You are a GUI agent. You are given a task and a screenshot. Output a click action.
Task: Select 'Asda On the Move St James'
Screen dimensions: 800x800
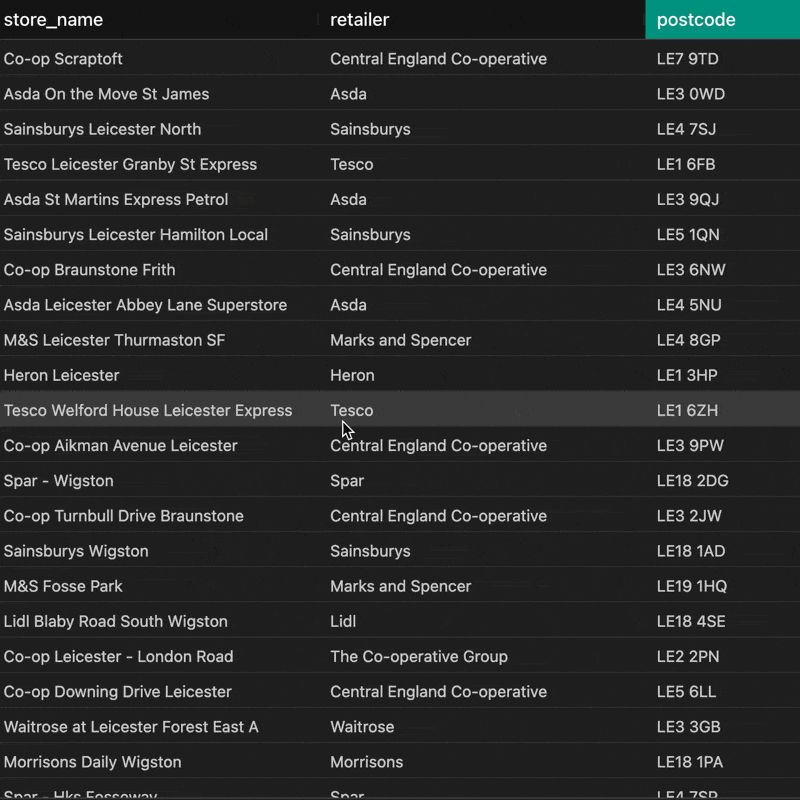click(106, 94)
